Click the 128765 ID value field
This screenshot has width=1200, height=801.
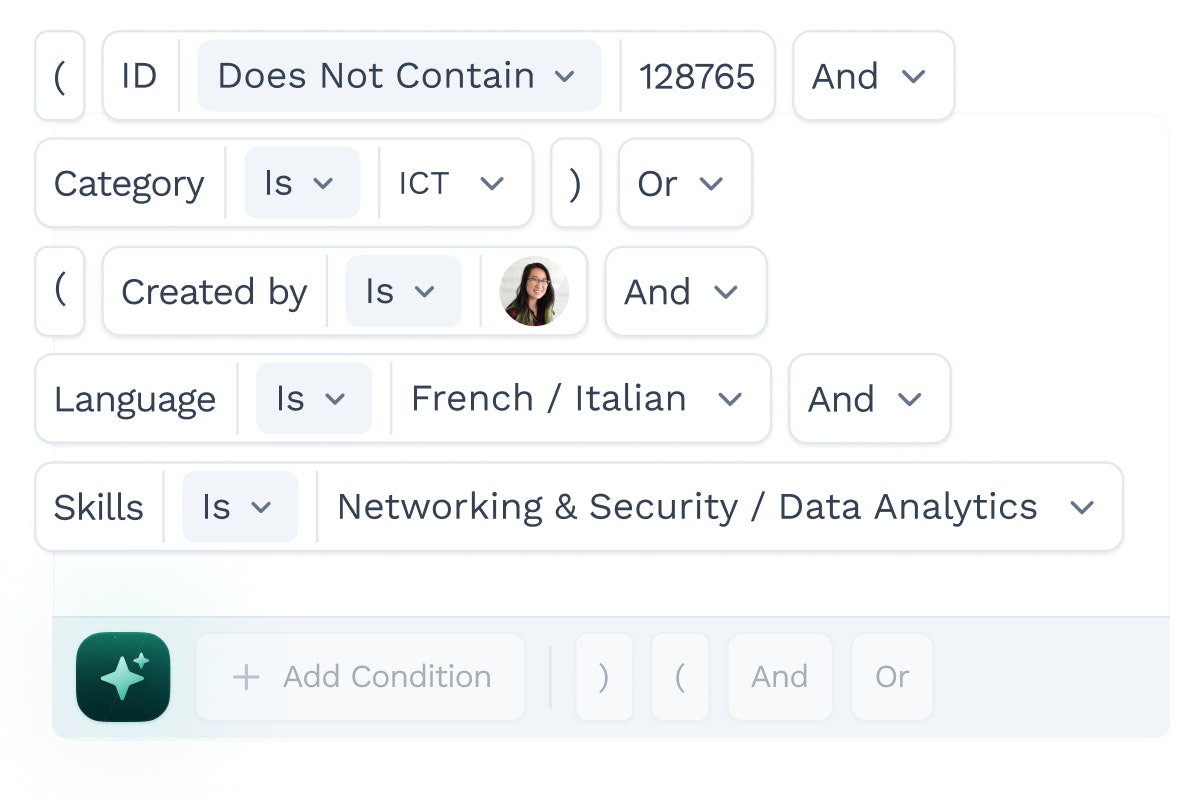click(697, 76)
